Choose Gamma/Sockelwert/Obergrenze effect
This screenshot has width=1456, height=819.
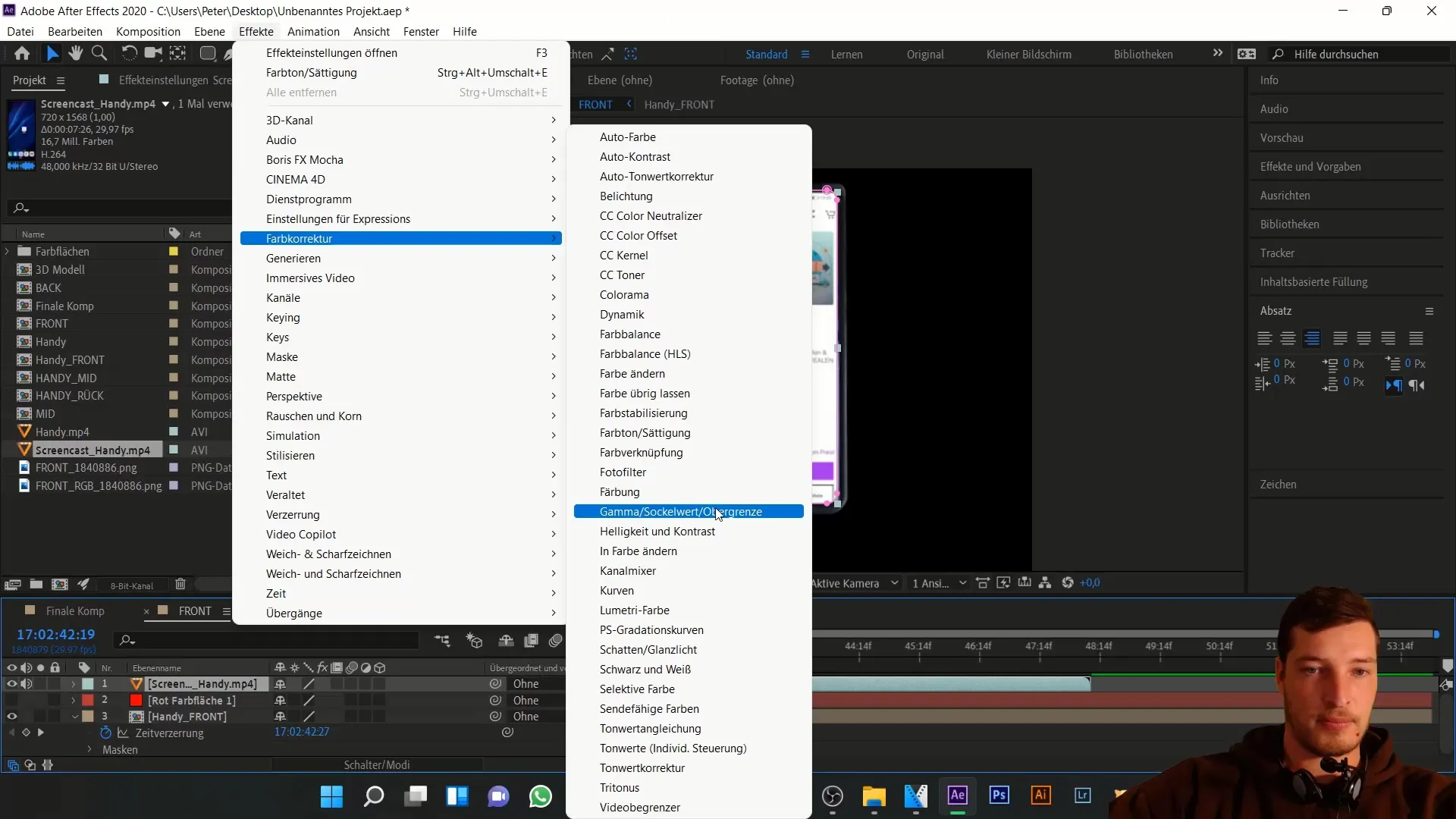pyautogui.click(x=689, y=511)
